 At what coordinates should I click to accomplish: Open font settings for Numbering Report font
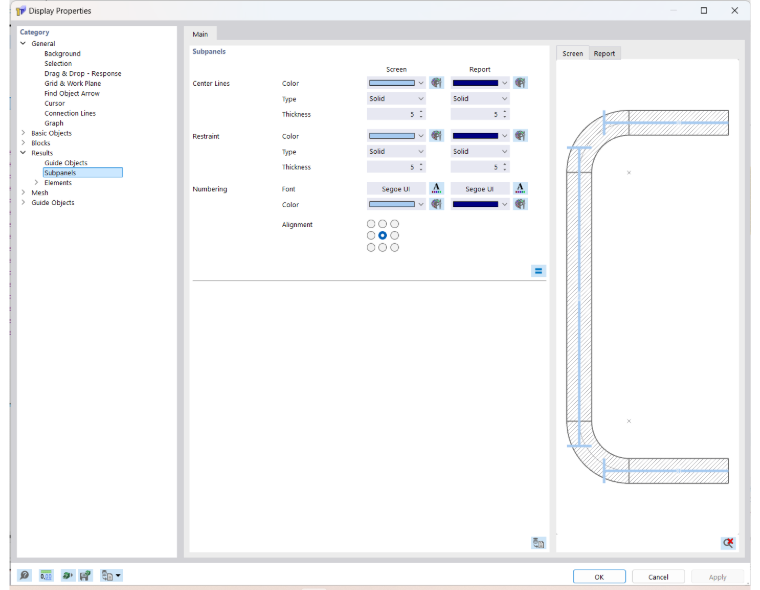[x=520, y=189]
